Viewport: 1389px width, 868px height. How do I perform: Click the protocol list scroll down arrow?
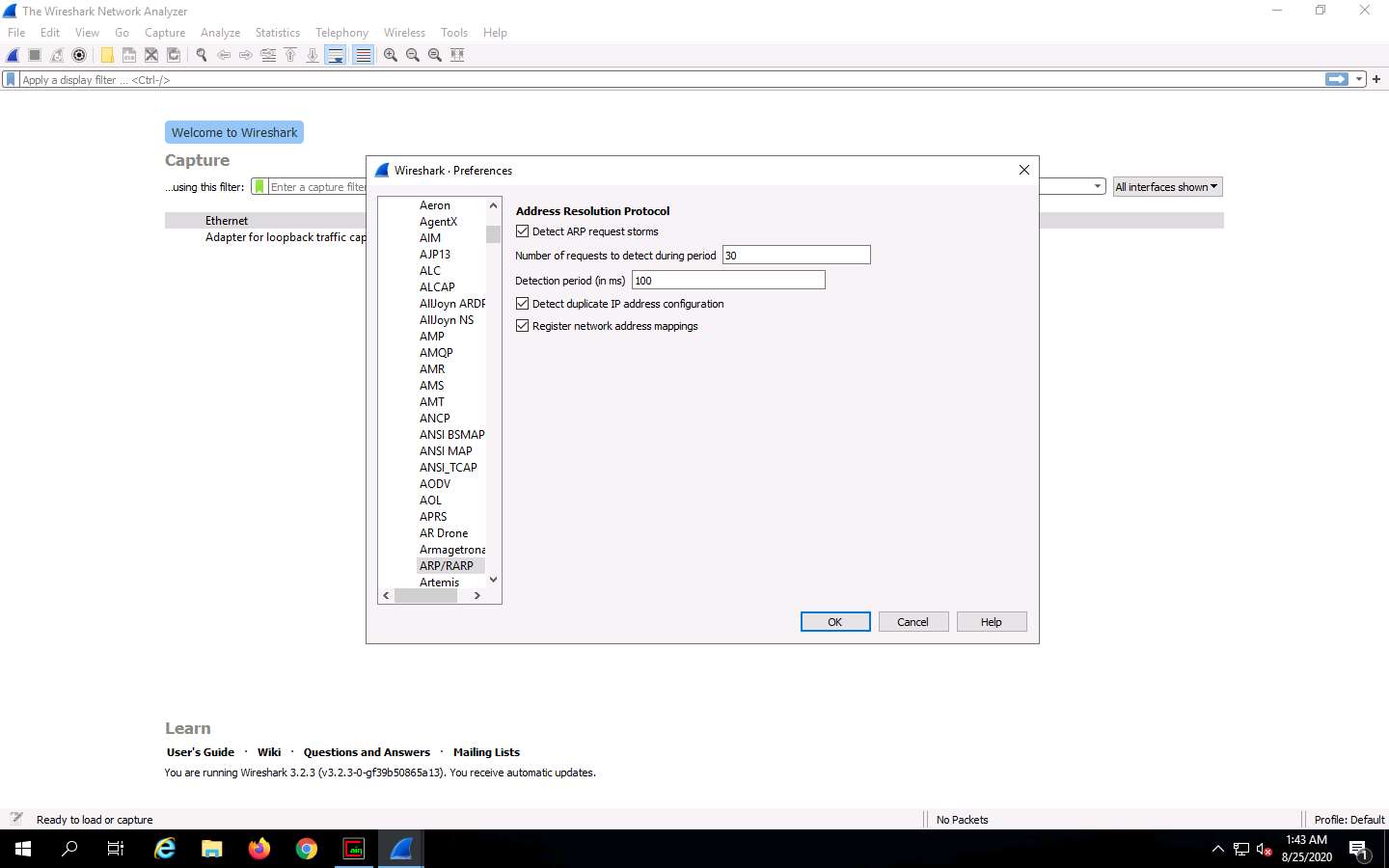494,580
